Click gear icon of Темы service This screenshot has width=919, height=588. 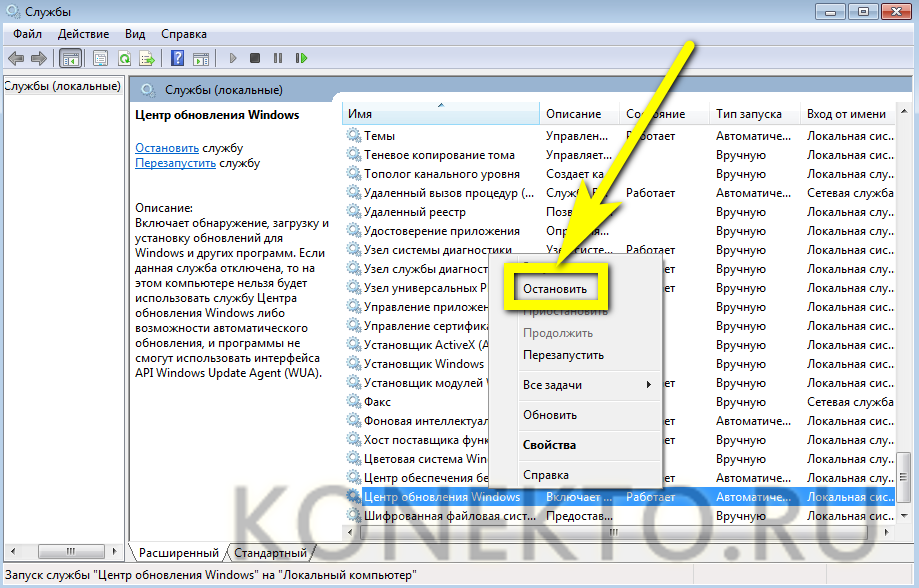353,135
